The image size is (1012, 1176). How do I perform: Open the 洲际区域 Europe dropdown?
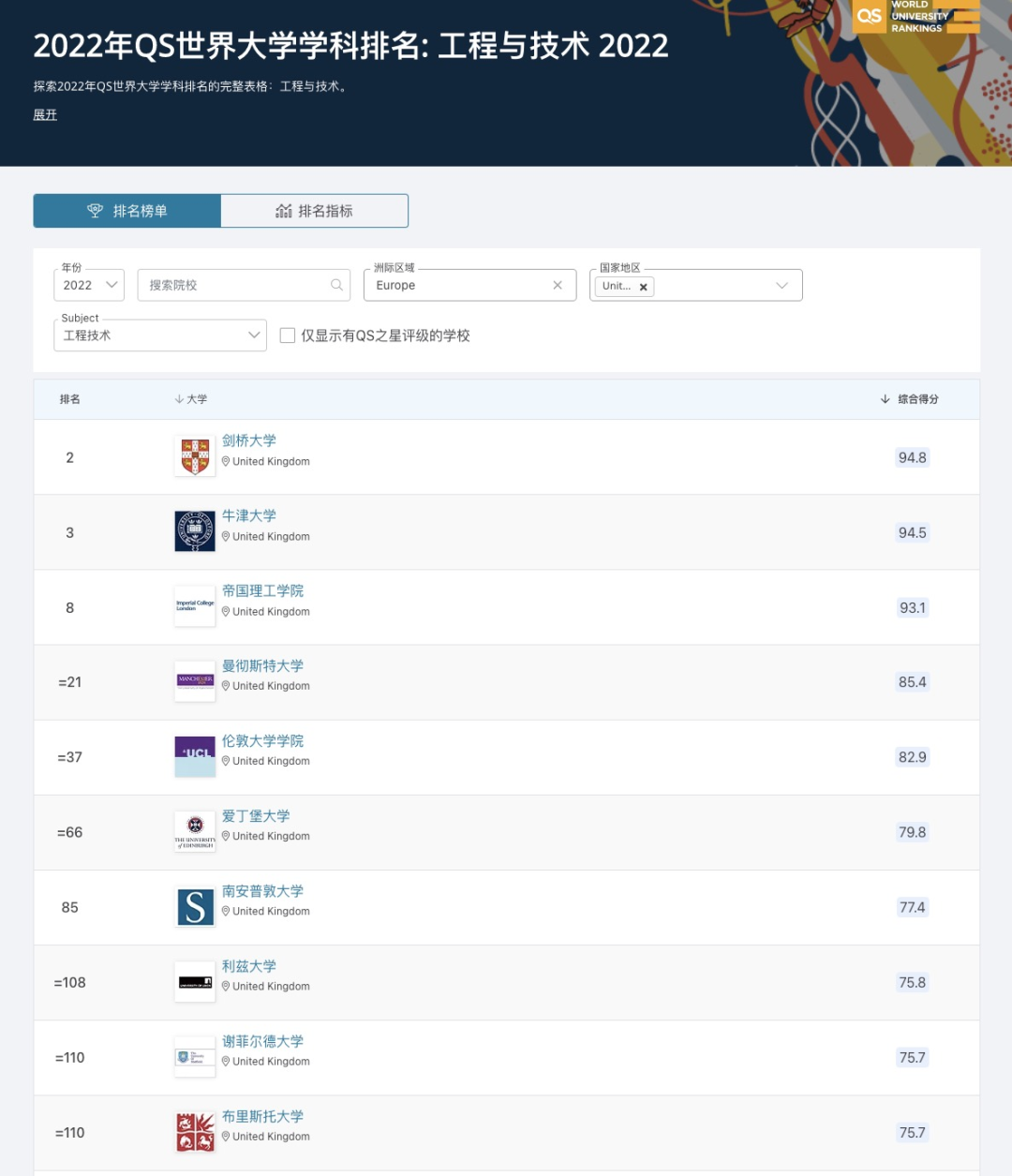(x=469, y=285)
